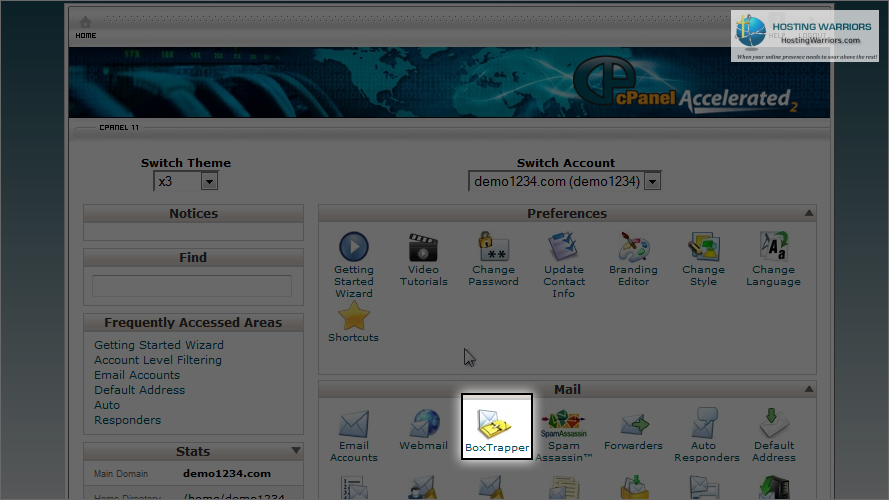This screenshot has height=500, width=889.
Task: Collapse the Mail section
Action: pos(809,389)
